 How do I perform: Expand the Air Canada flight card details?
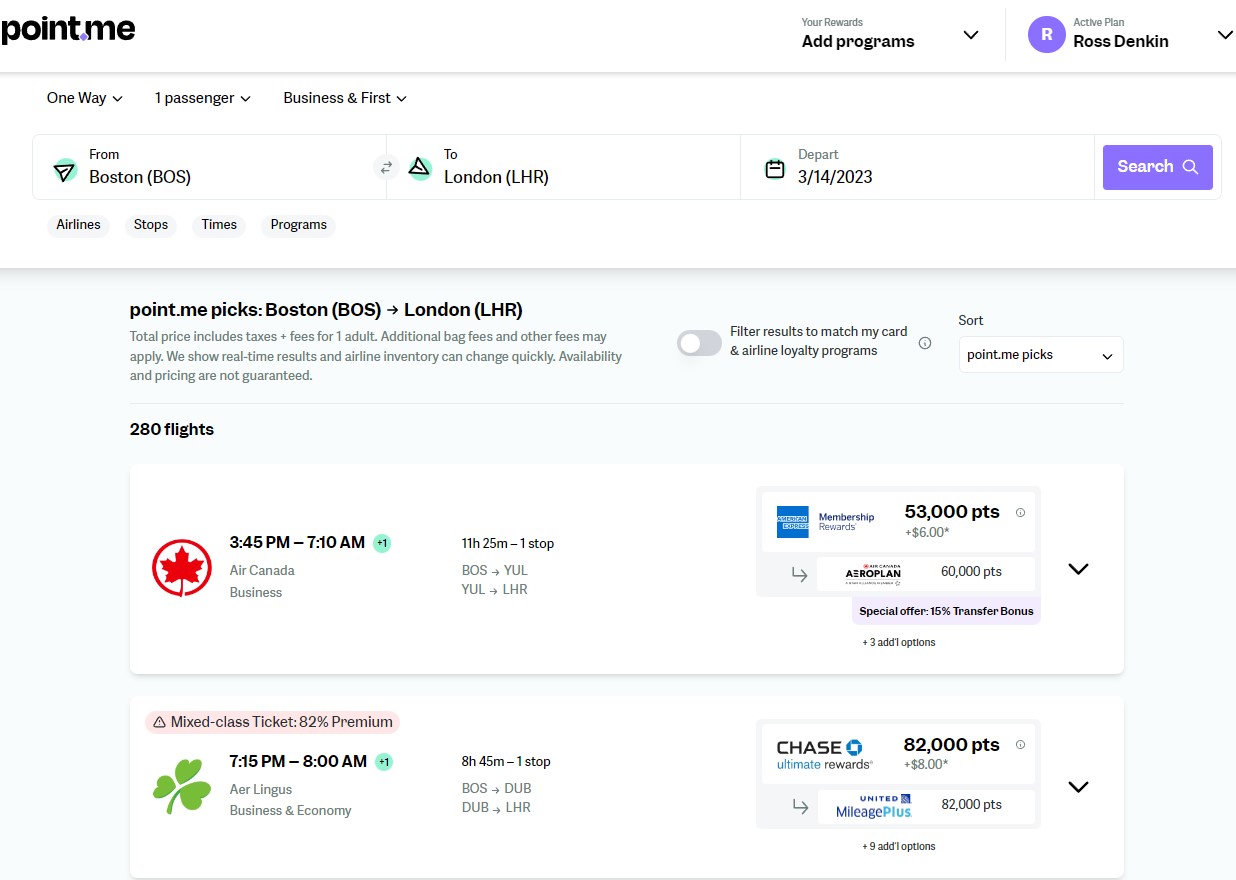coord(1077,568)
